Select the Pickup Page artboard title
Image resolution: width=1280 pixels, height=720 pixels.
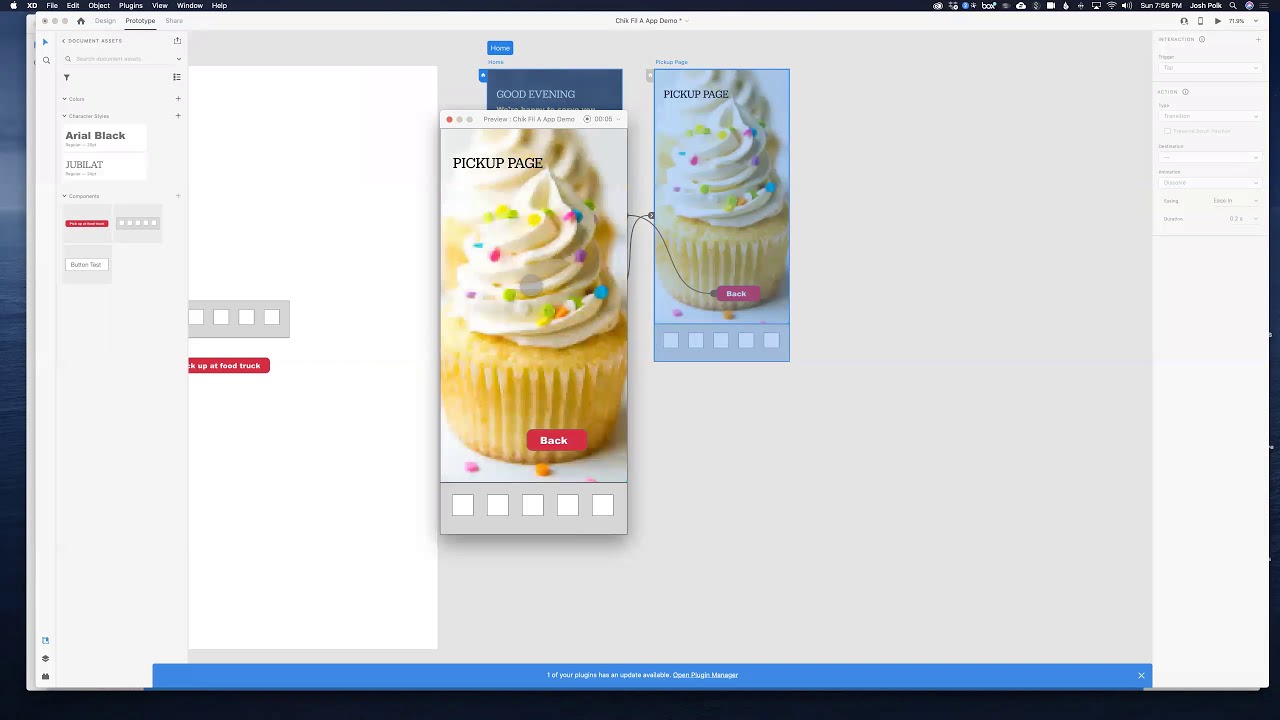(671, 62)
